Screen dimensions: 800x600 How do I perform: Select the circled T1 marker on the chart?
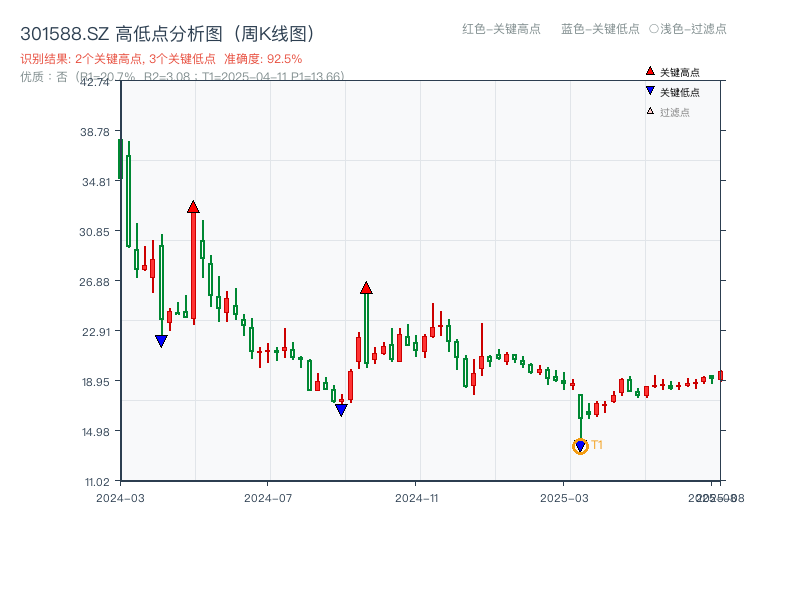pyautogui.click(x=580, y=445)
